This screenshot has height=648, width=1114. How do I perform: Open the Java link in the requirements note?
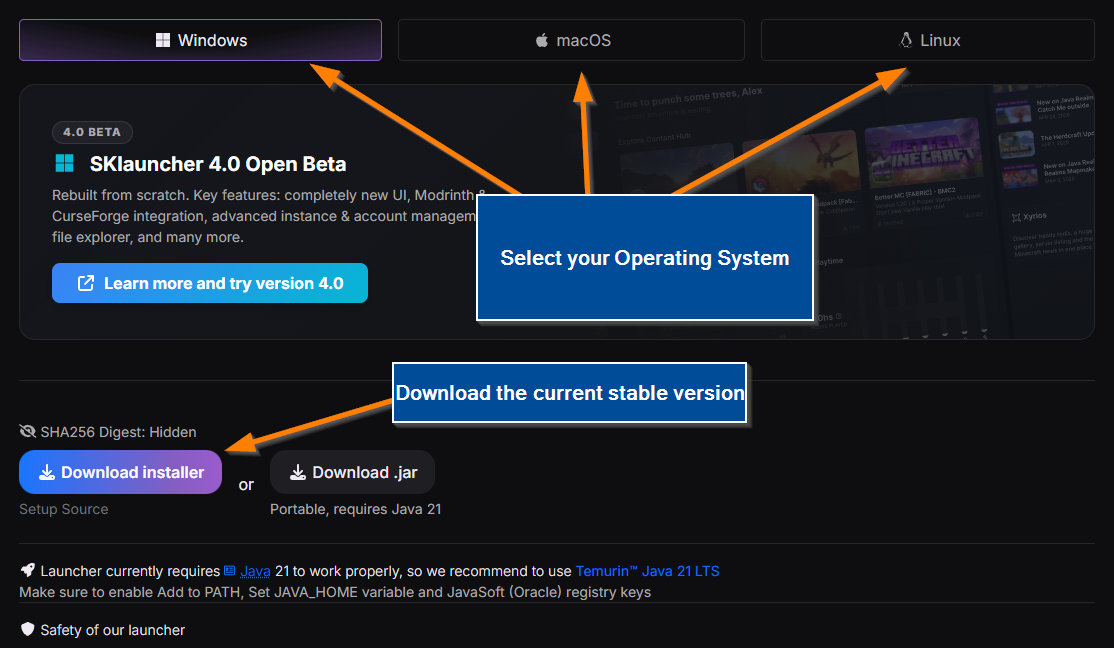255,571
